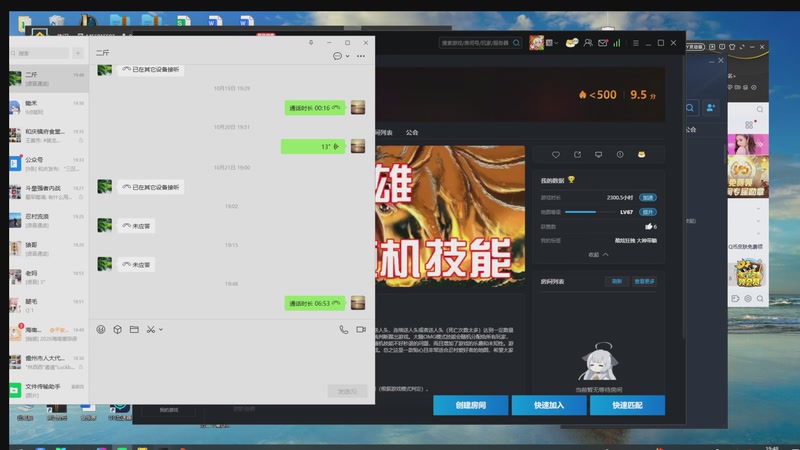Expand the arrow next to chat bubble icon

(347, 56)
